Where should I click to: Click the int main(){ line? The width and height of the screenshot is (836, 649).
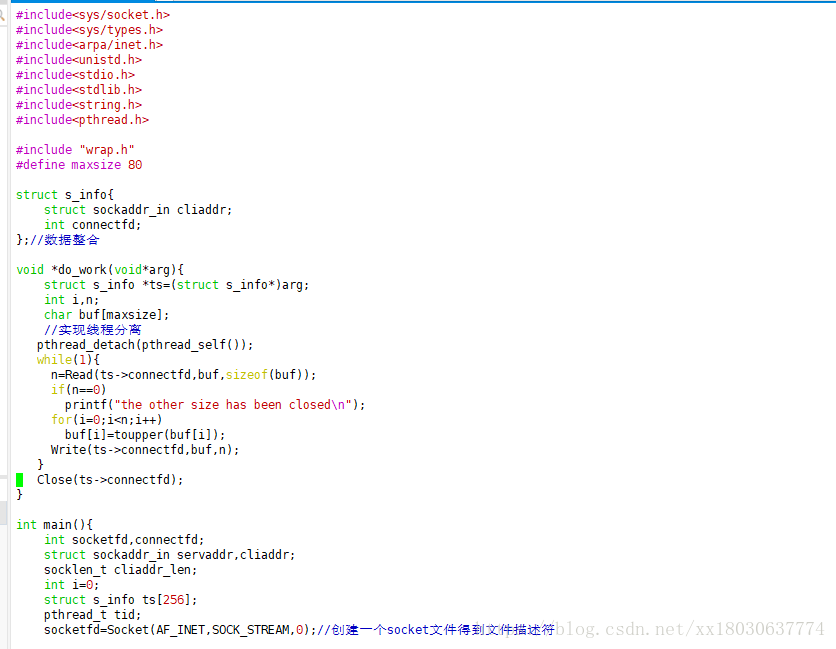(x=54, y=525)
